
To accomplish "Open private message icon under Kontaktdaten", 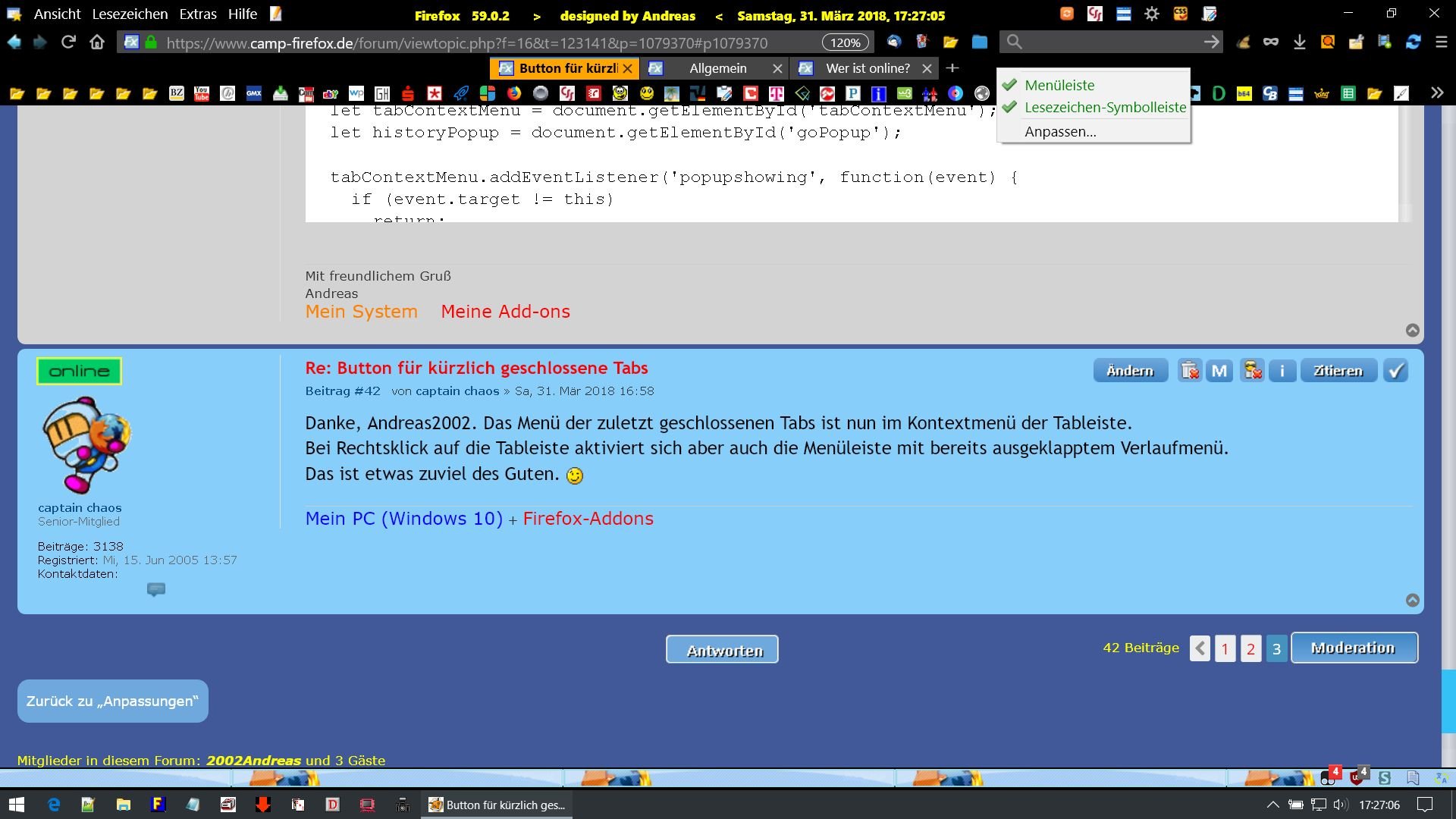I will (x=155, y=589).
